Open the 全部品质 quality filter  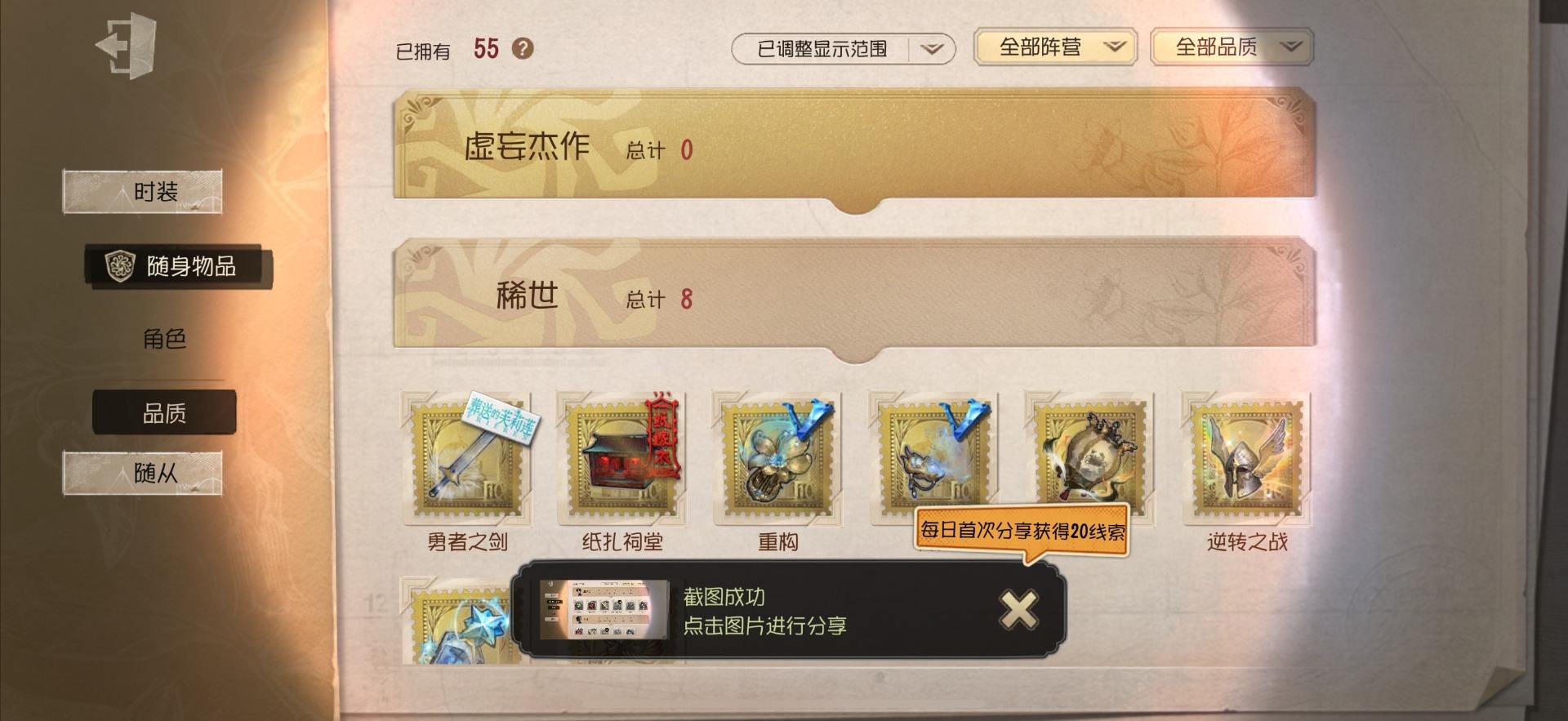[x=1232, y=47]
